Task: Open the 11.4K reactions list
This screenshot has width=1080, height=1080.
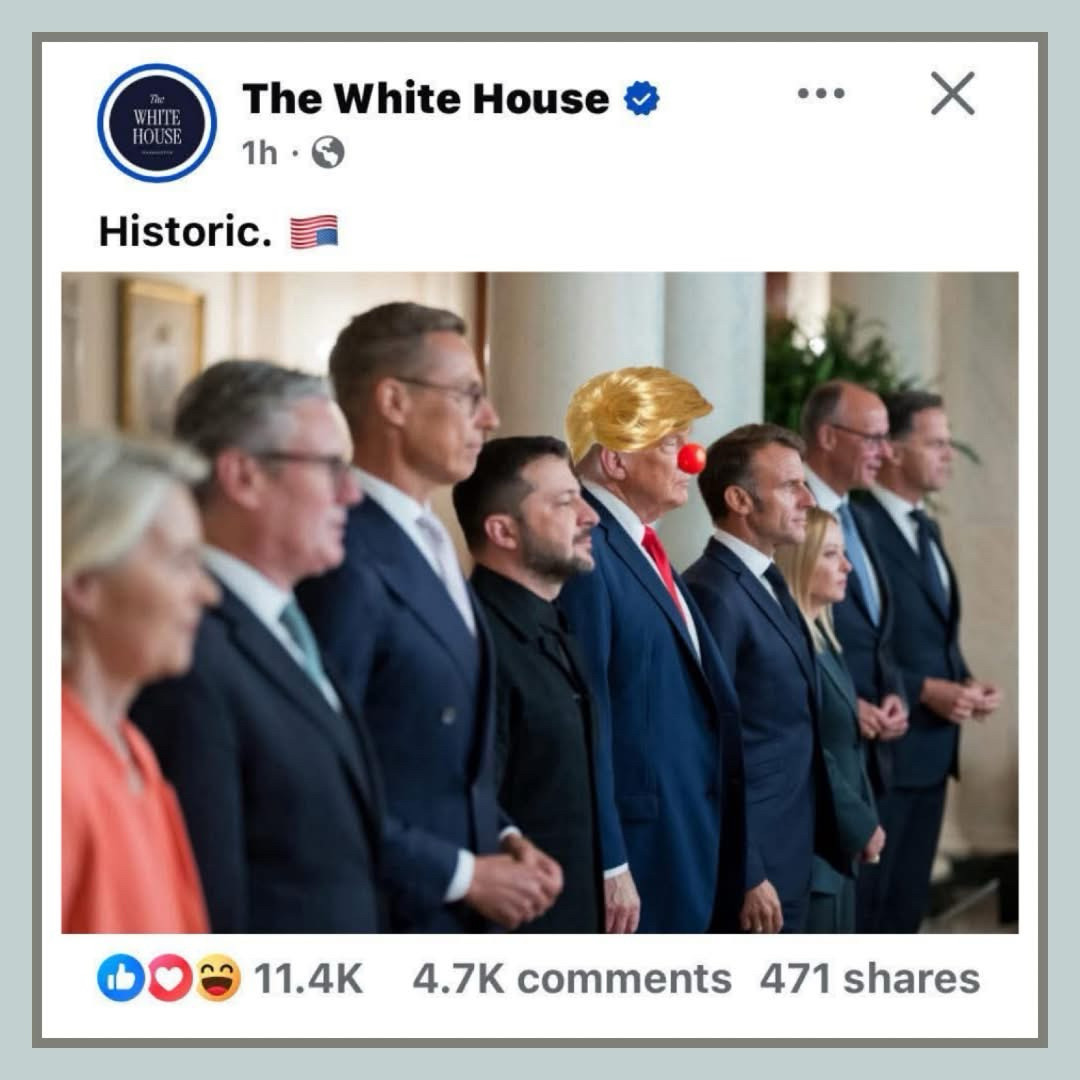Action: pos(308,978)
